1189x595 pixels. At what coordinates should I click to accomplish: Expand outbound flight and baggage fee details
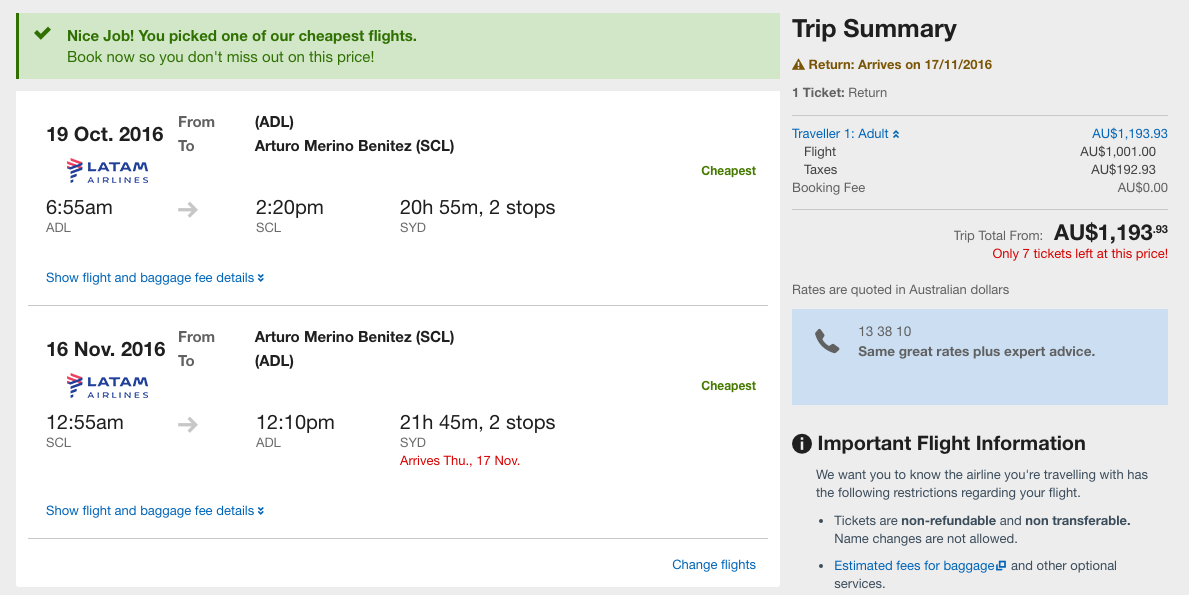pyautogui.click(x=155, y=277)
